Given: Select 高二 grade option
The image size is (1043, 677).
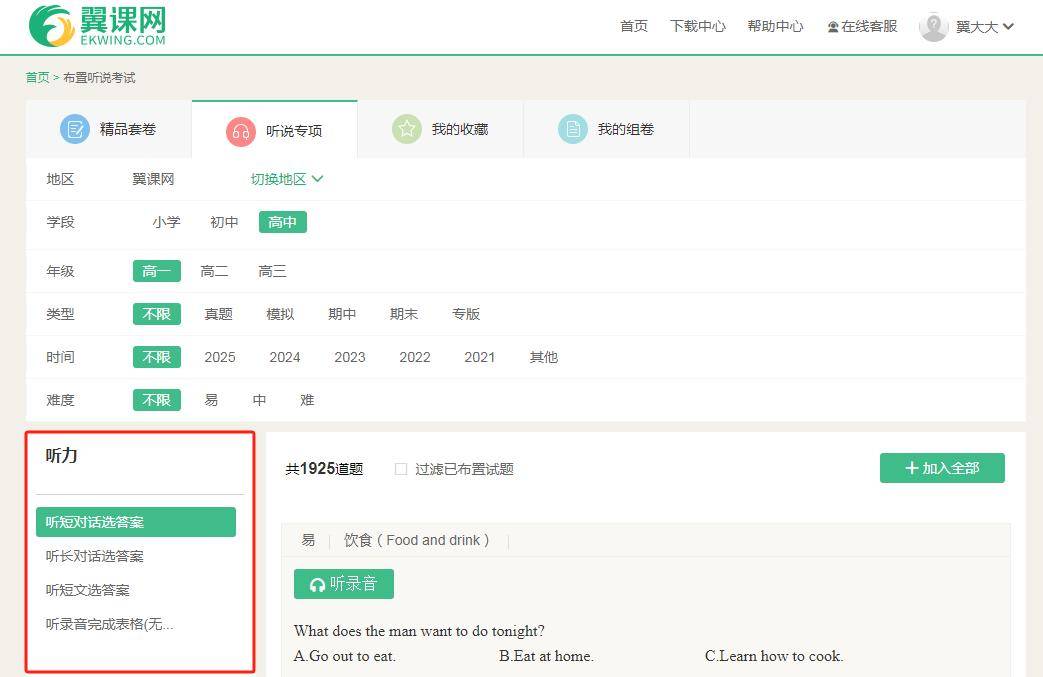Looking at the screenshot, I should click(214, 271).
